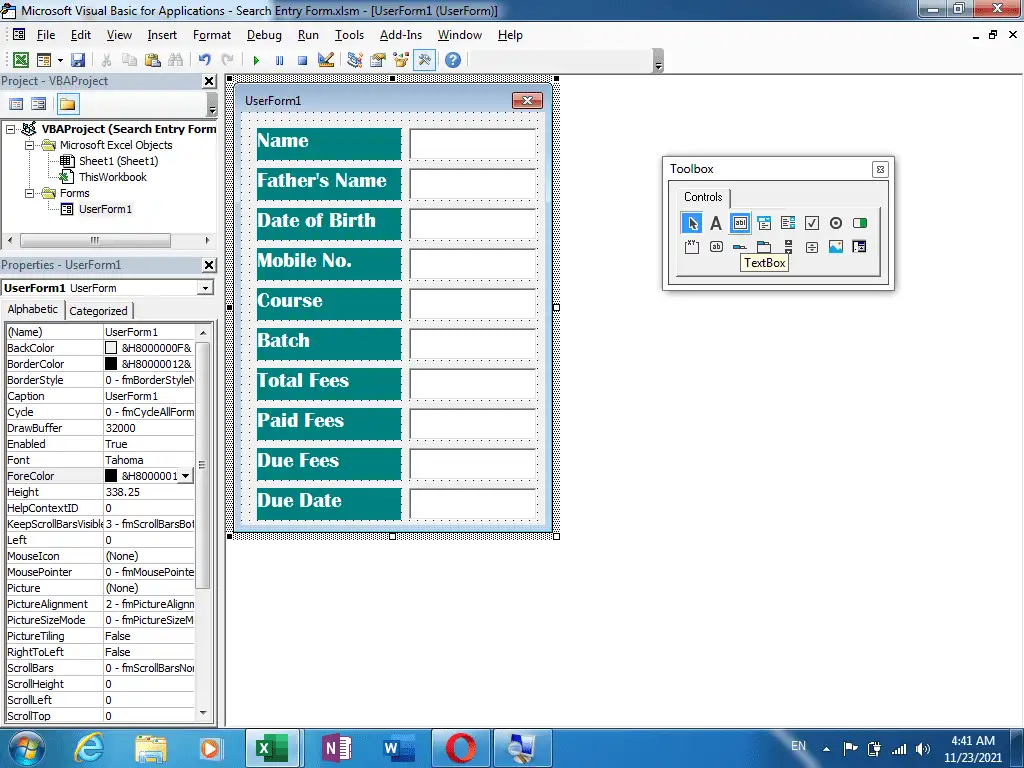Collapse Microsoft Excel Objects folder
The width and height of the screenshot is (1024, 768).
click(29, 145)
